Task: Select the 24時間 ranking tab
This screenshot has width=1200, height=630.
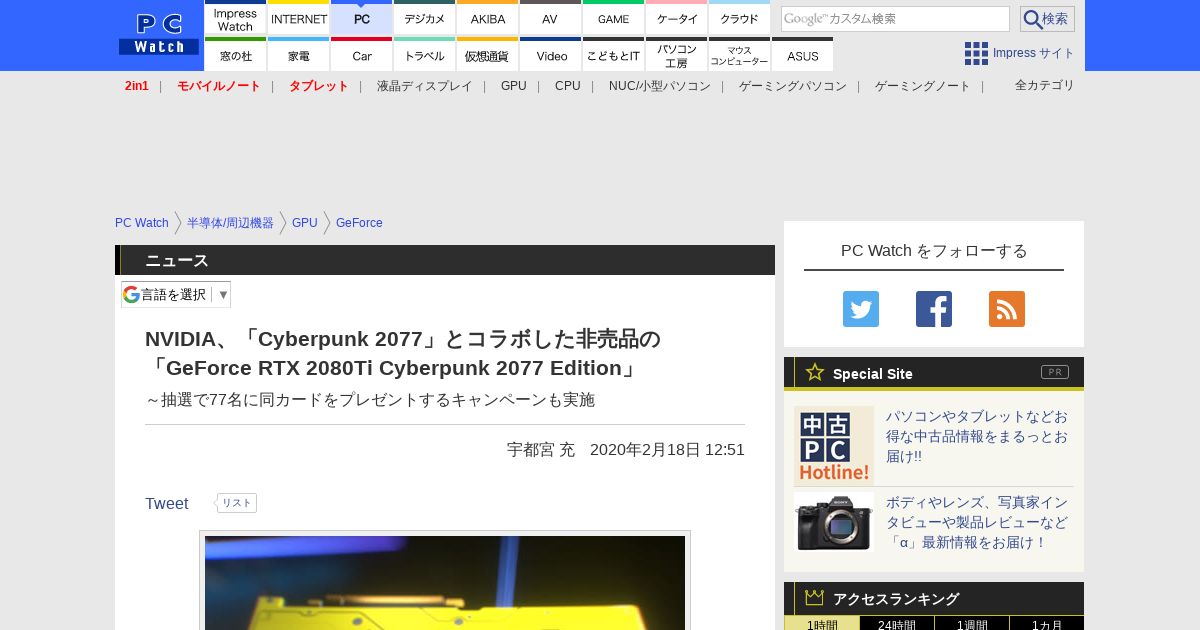Action: click(897, 623)
